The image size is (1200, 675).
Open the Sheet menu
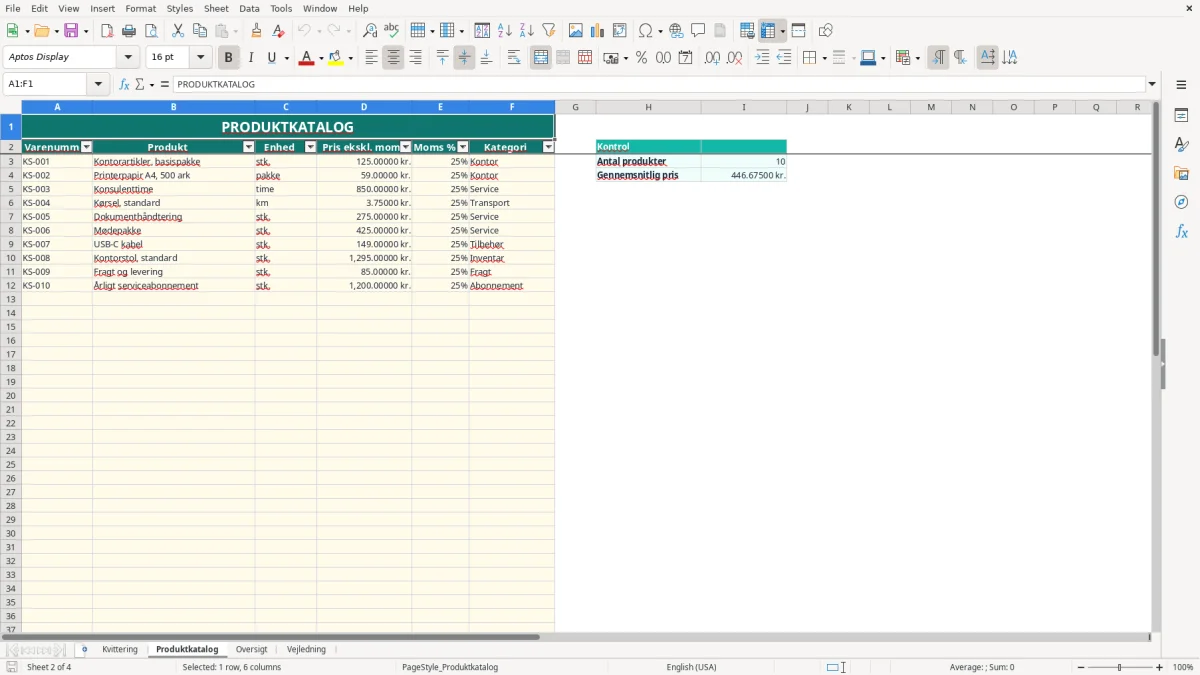point(216,8)
